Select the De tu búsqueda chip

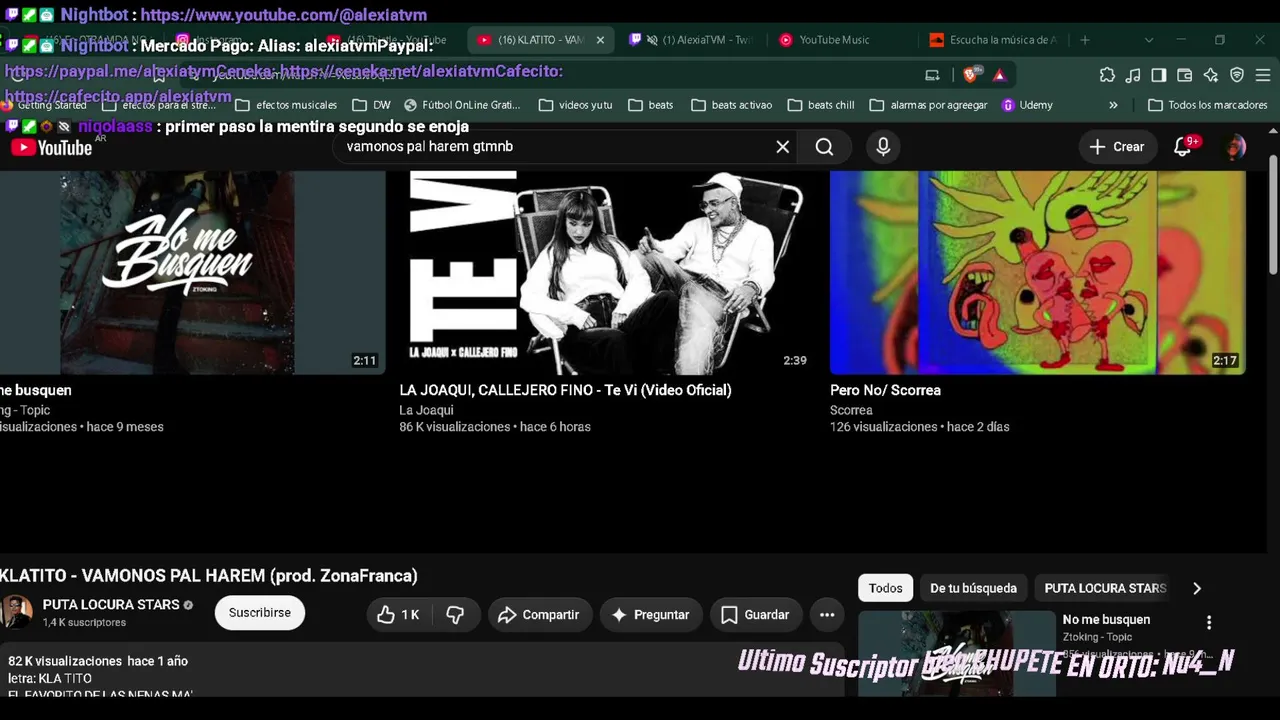973,588
